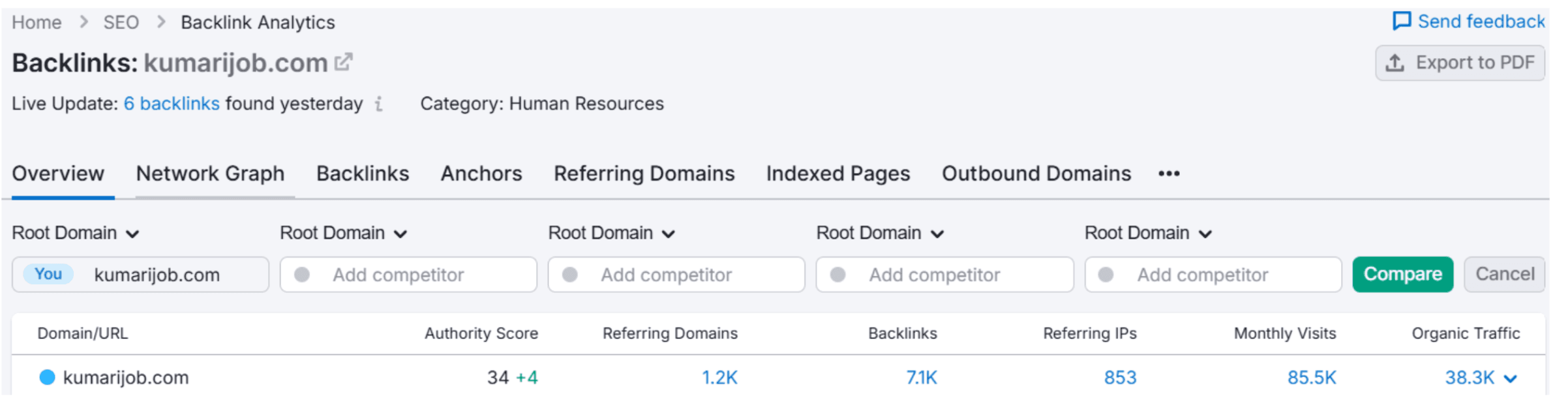Switch to the Overview tab

(58, 173)
